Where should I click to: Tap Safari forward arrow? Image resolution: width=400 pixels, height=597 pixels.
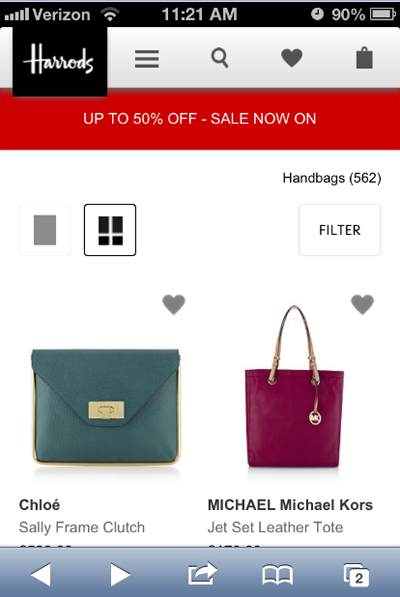click(x=120, y=574)
